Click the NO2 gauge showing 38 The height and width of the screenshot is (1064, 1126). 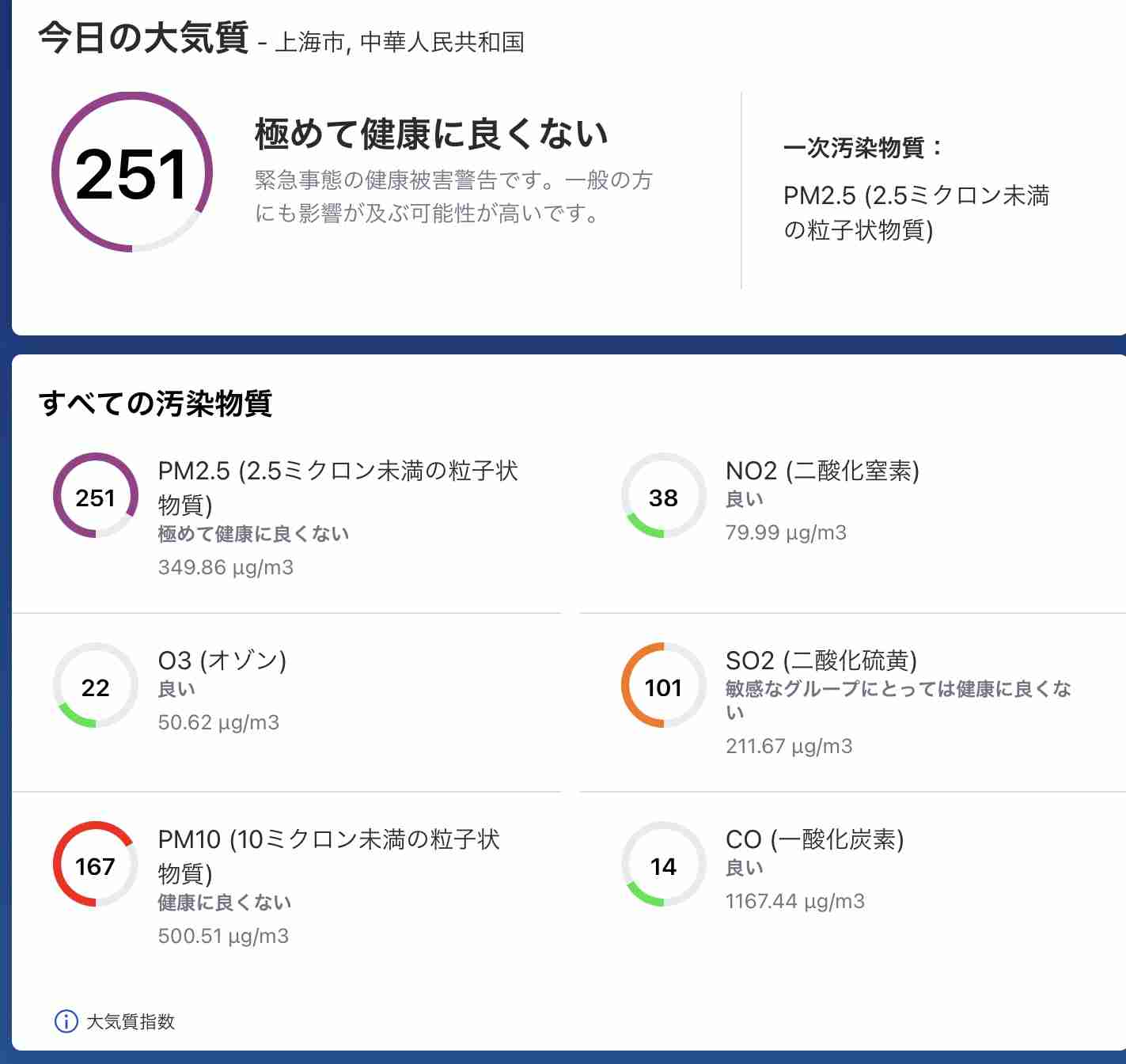pyautogui.click(x=663, y=496)
